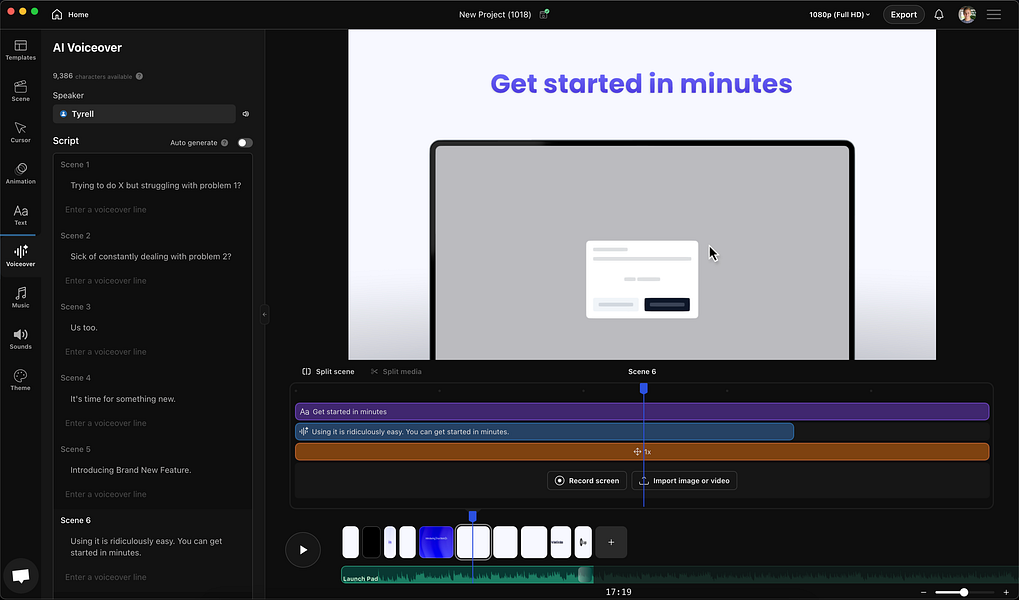Click the Export button
The height and width of the screenshot is (600, 1019).
click(x=903, y=14)
